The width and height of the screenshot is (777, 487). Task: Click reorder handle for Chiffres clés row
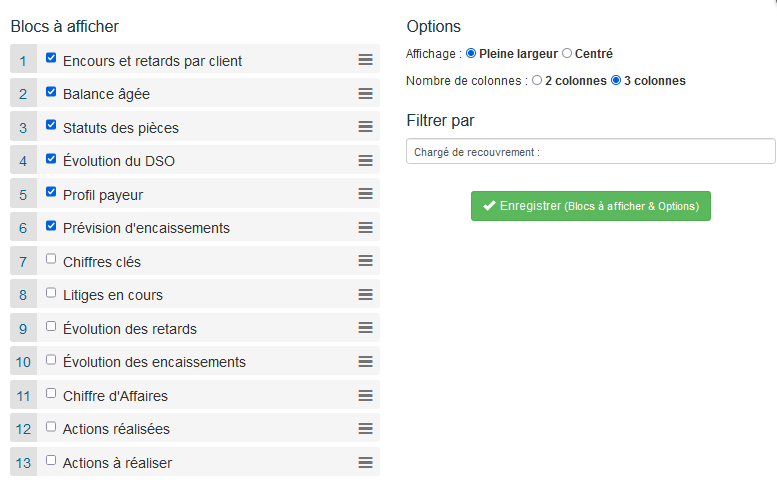pyautogui.click(x=366, y=261)
